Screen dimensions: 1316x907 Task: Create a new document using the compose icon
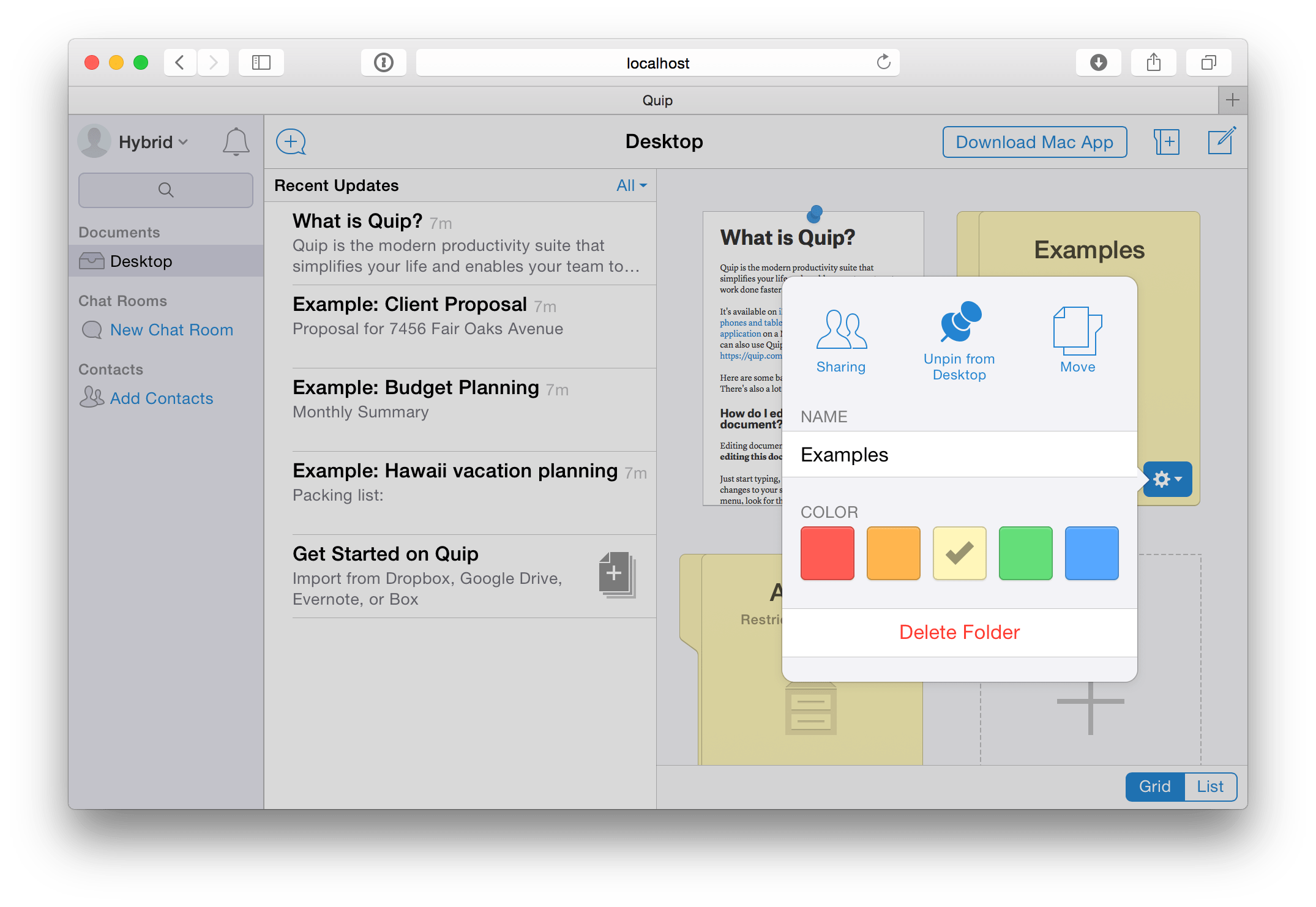coord(1221,141)
